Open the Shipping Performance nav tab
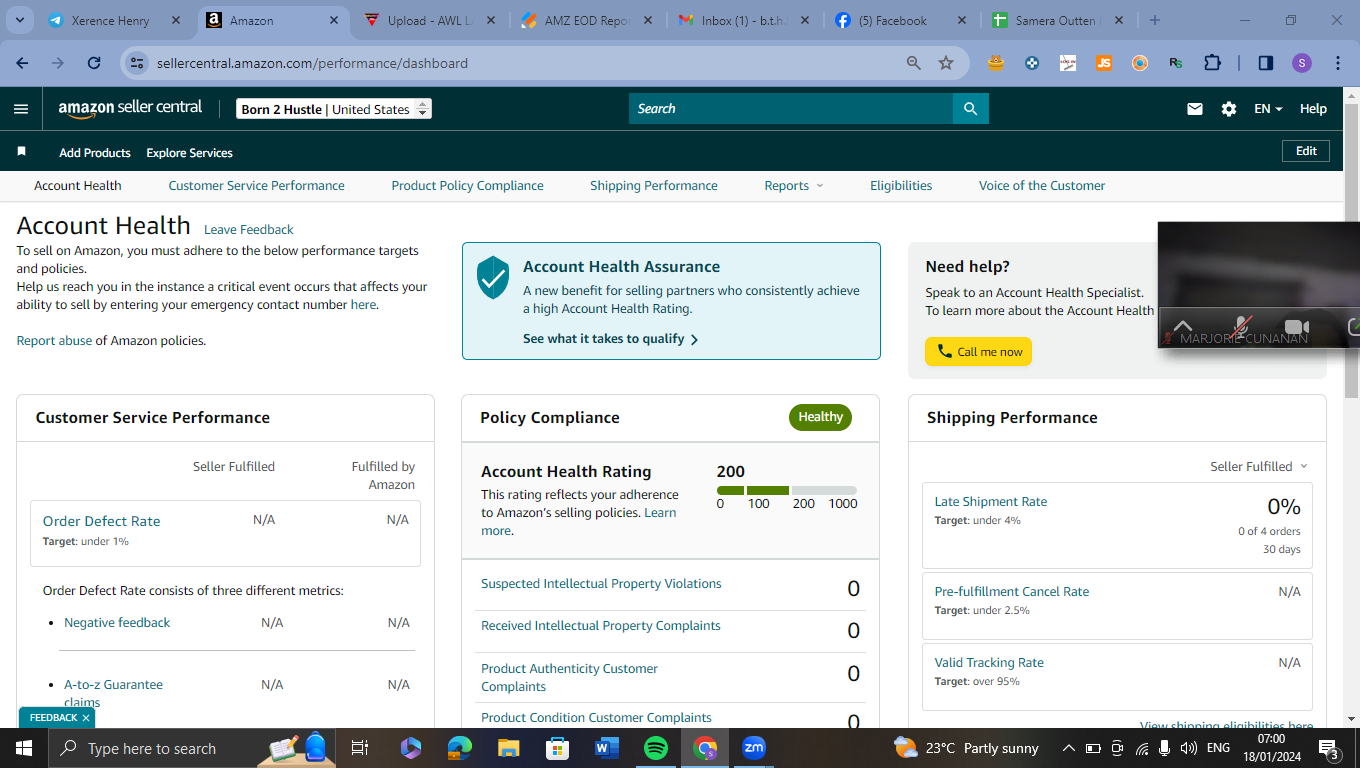 click(654, 186)
